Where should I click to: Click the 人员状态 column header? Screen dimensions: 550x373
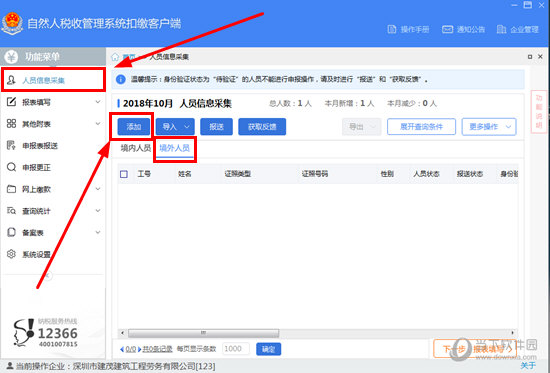427,174
